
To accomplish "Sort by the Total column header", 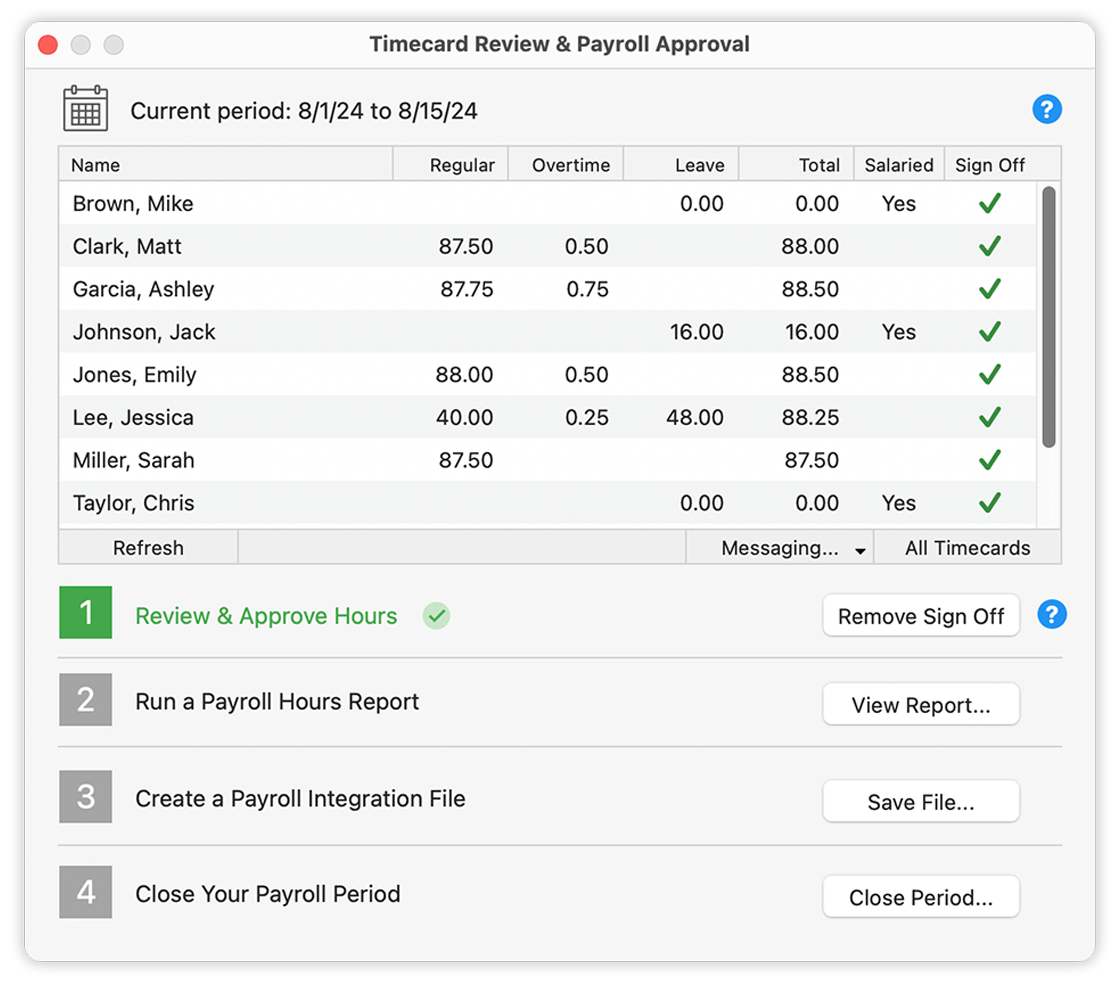I will coord(797,165).
